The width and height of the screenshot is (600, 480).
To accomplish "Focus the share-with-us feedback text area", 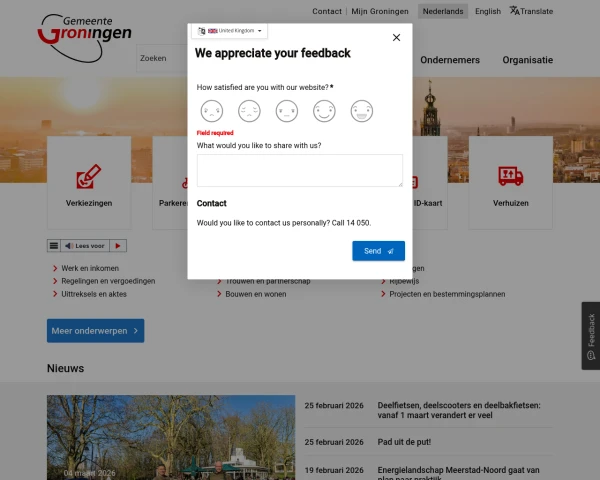I will coord(300,171).
